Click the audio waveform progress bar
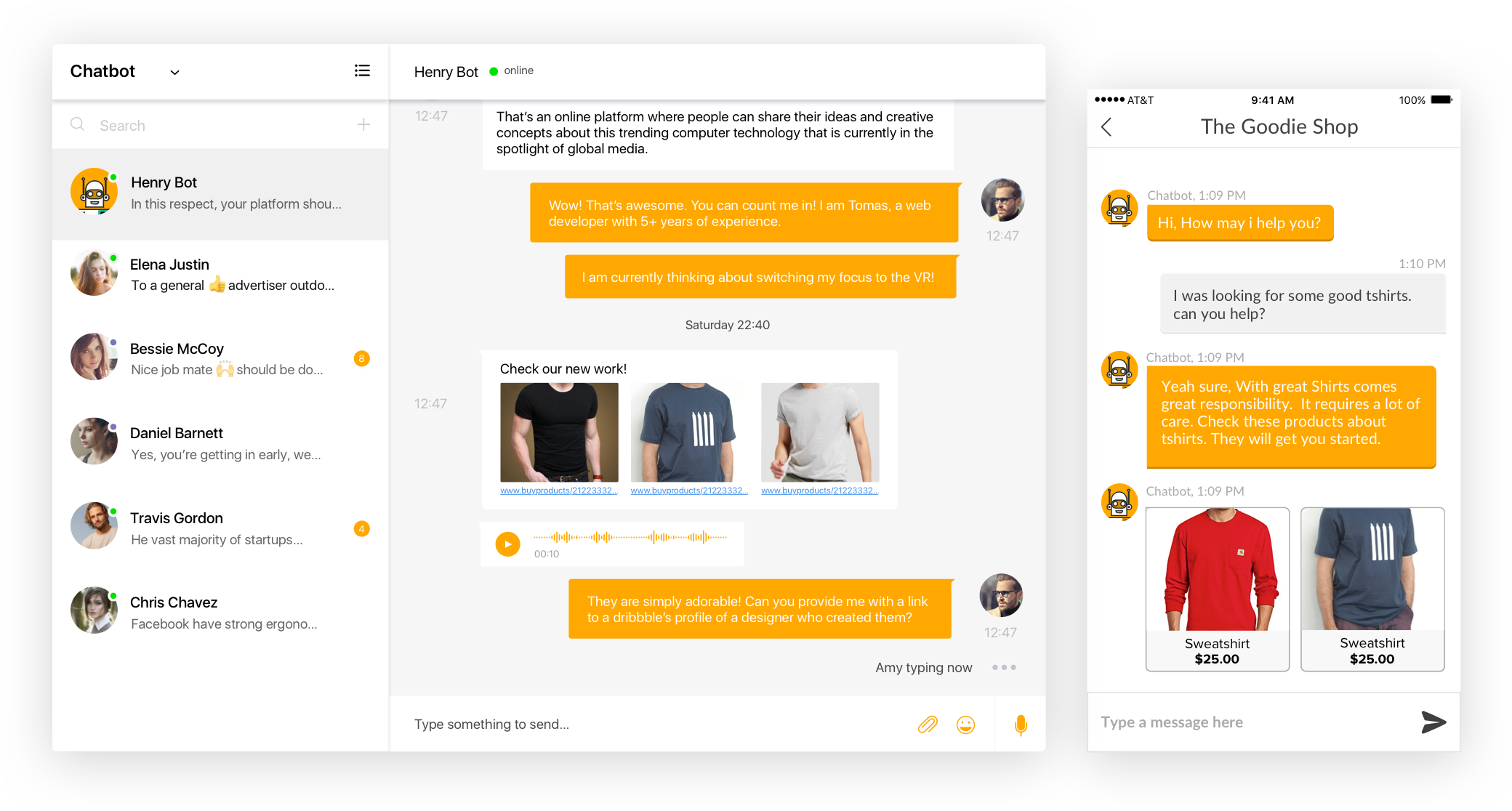 [630, 538]
